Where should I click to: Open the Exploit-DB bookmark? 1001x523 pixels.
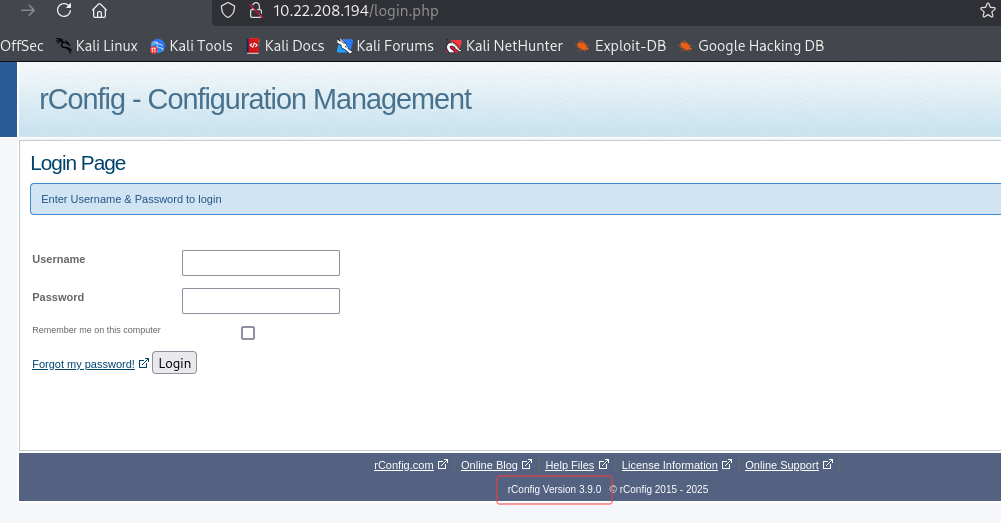tap(621, 46)
